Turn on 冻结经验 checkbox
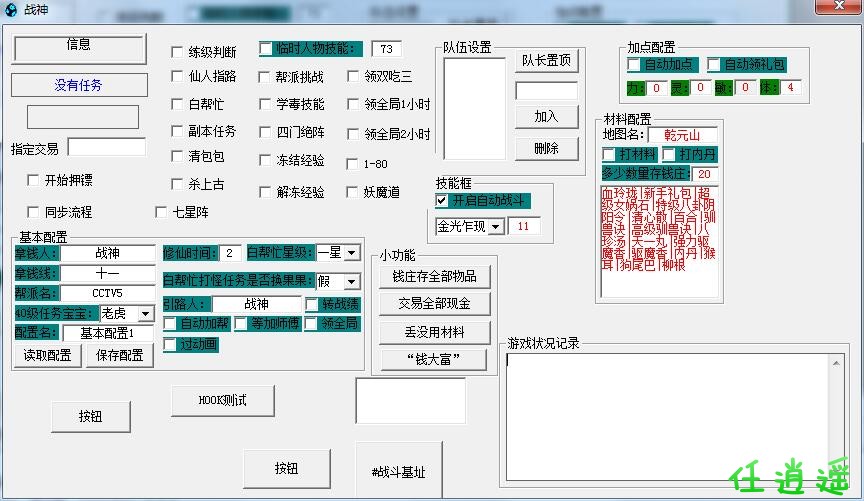Viewport: 864px width, 501px height. [265, 160]
